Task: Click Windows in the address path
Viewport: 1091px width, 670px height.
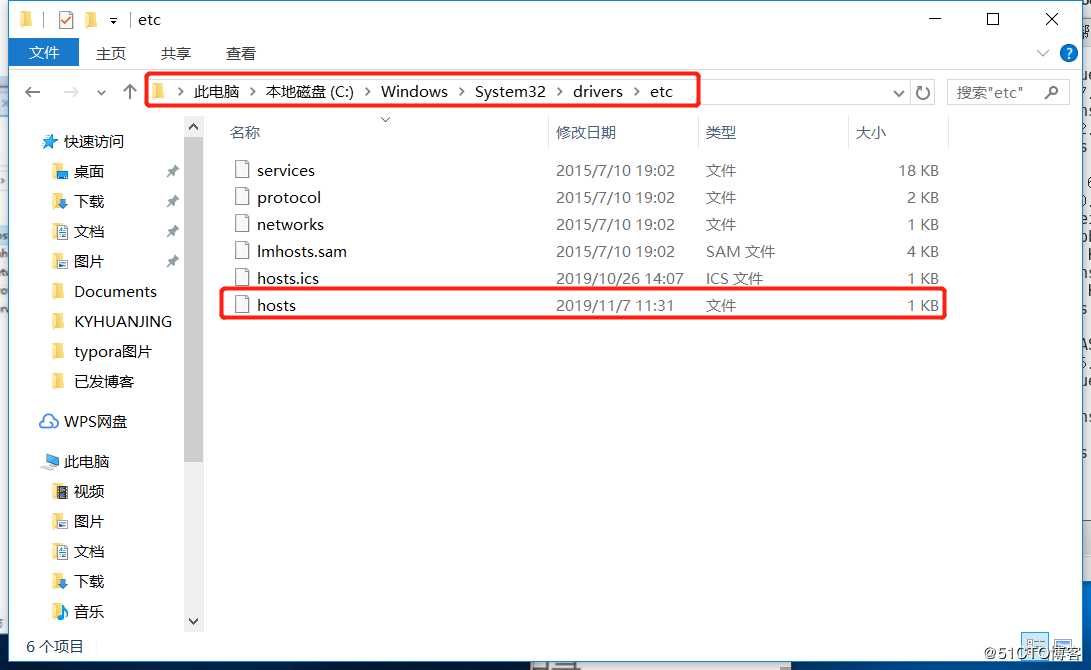Action: point(414,92)
